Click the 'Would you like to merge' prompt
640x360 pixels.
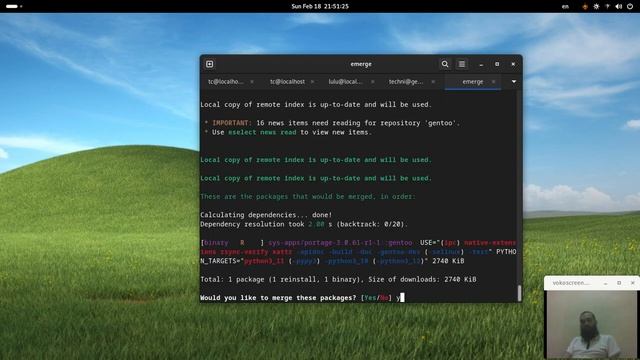pyautogui.click(x=278, y=298)
